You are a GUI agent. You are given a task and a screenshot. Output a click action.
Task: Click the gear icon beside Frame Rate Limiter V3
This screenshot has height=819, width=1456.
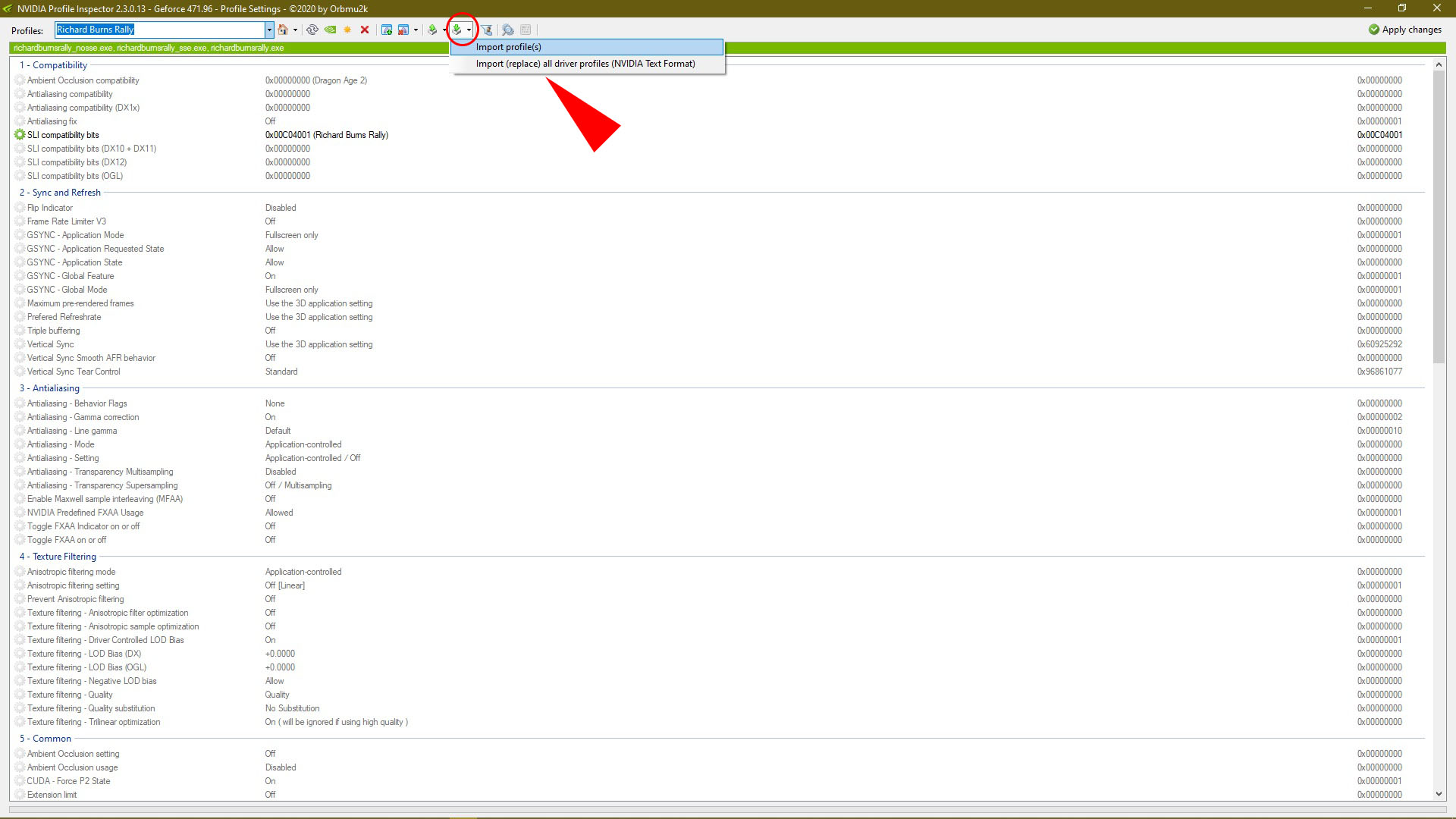pos(20,221)
